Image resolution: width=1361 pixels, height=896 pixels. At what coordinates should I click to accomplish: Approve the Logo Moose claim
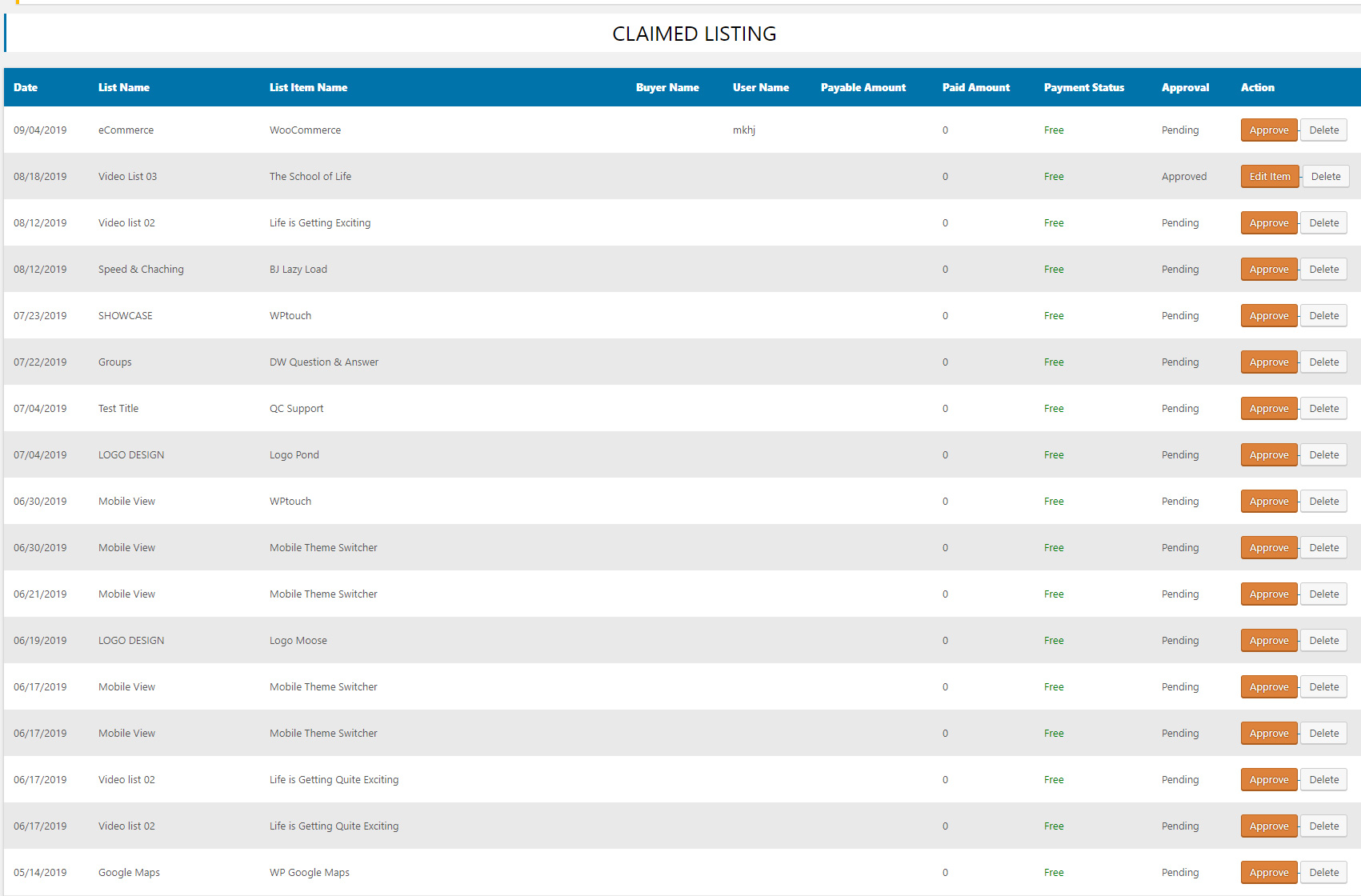point(1268,641)
